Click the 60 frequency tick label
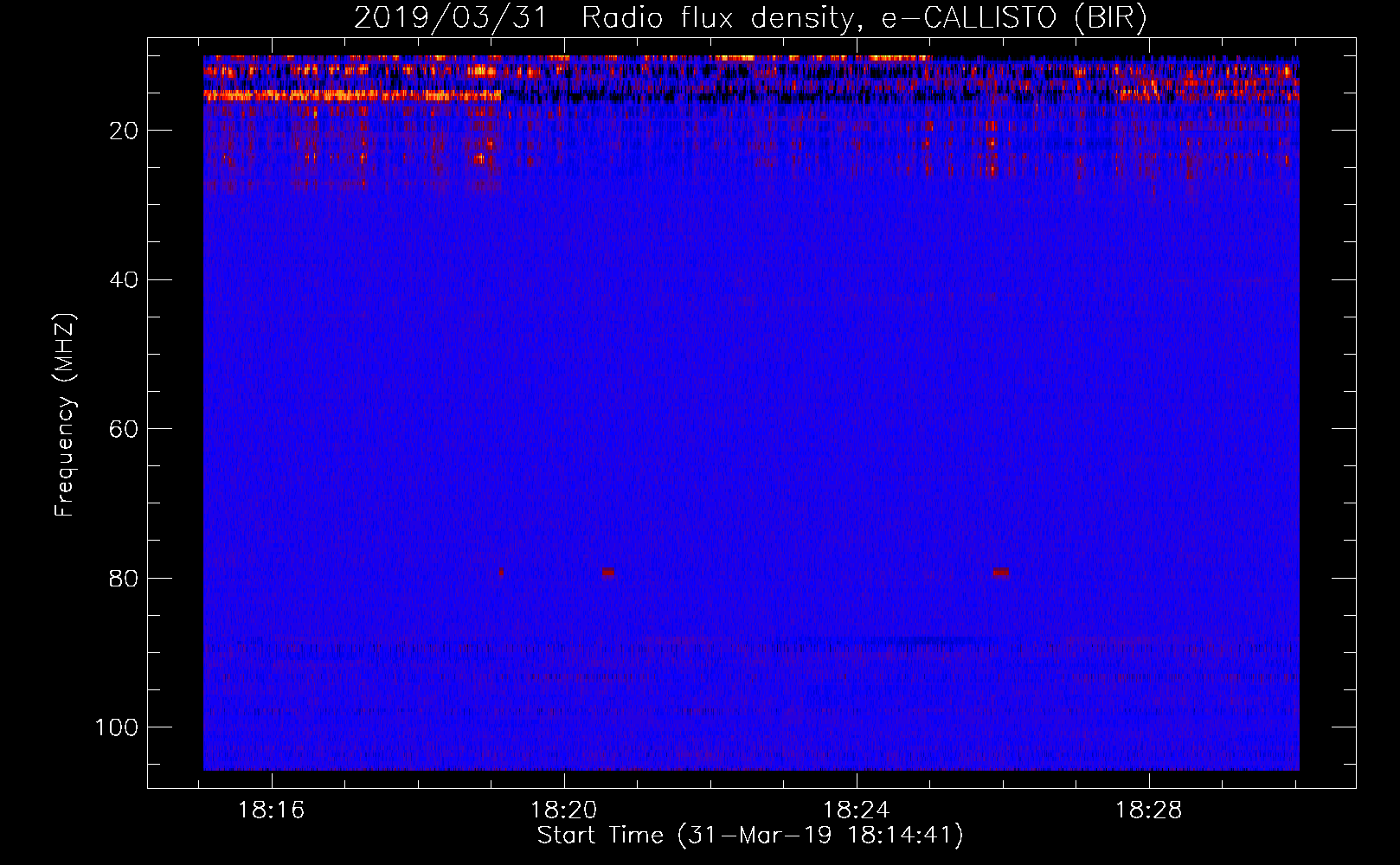 125,429
